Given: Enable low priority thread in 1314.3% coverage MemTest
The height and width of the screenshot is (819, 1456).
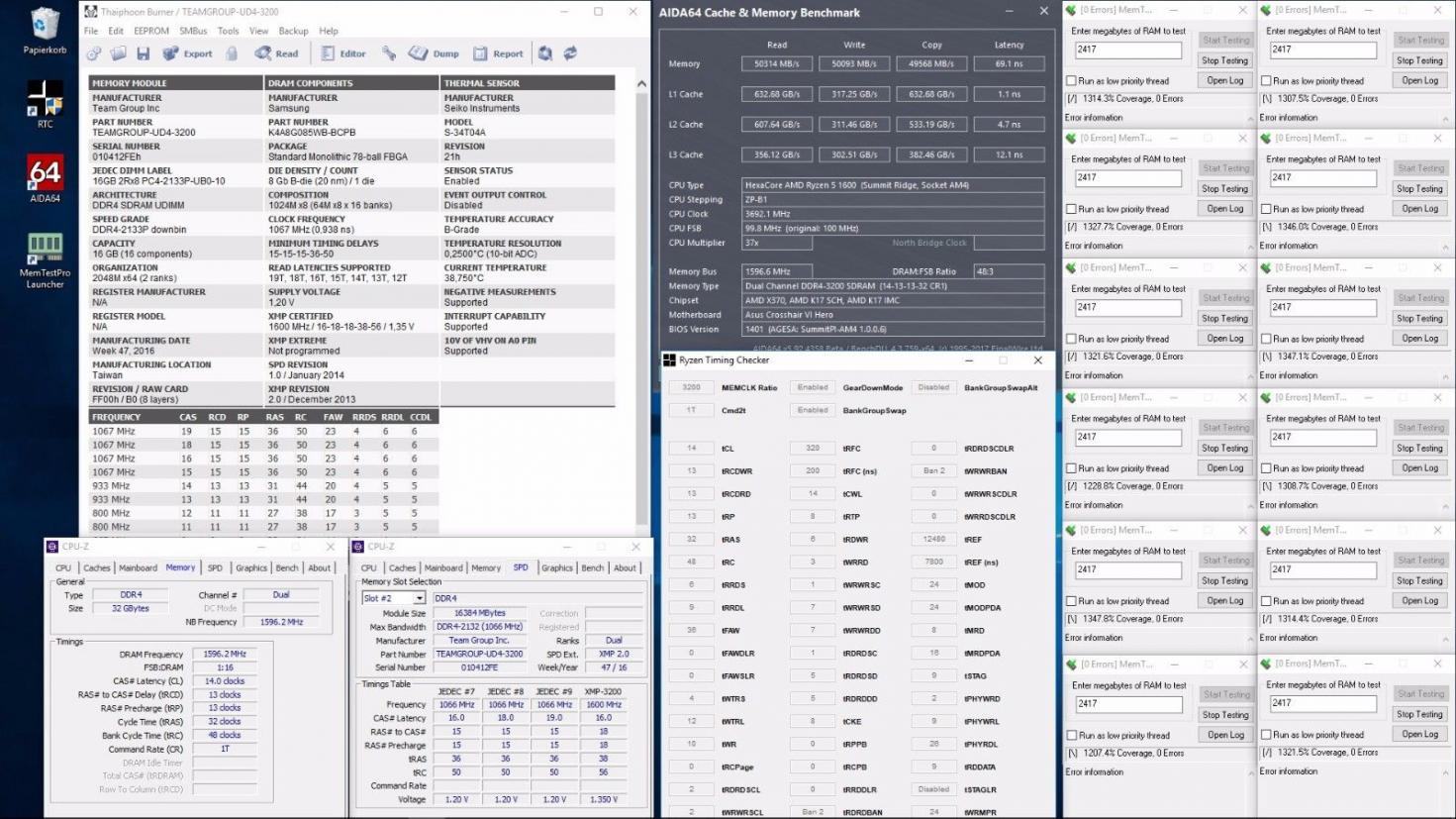Looking at the screenshot, I should (x=1071, y=81).
